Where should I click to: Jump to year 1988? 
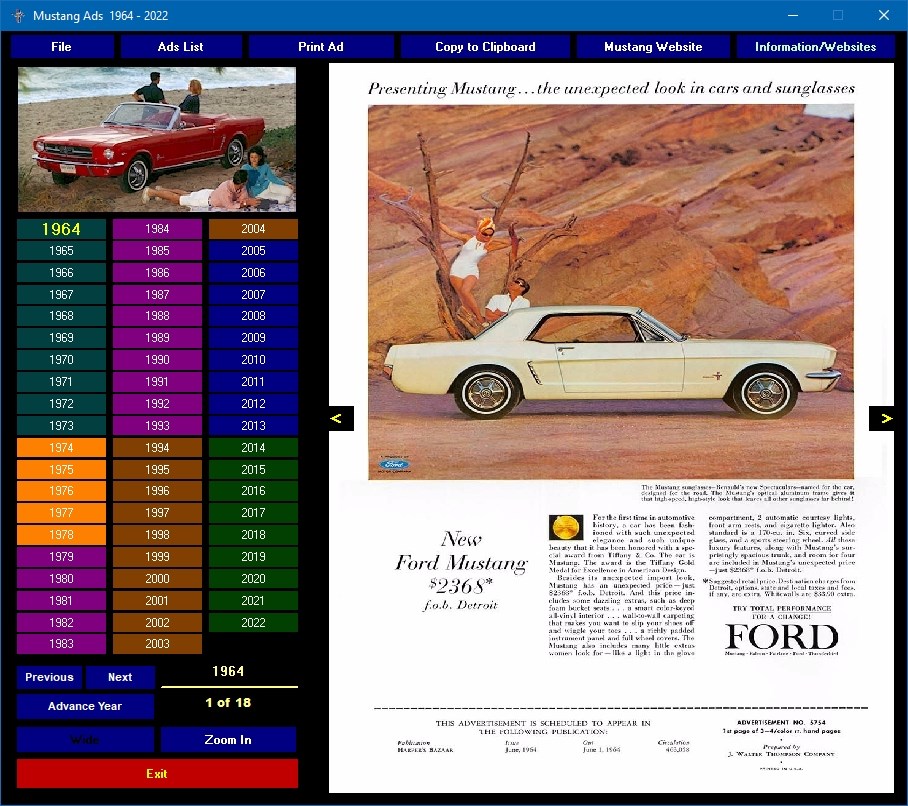(158, 316)
